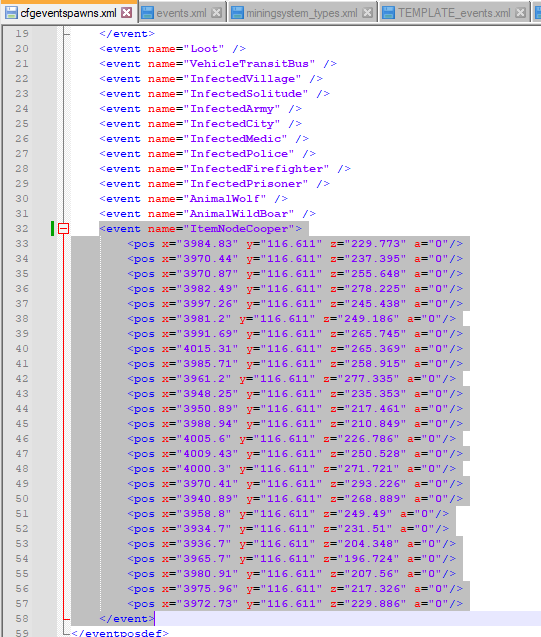541x637 pixels.
Task: Click the "AnimalWildBoar" event name
Action: [x=239, y=214]
